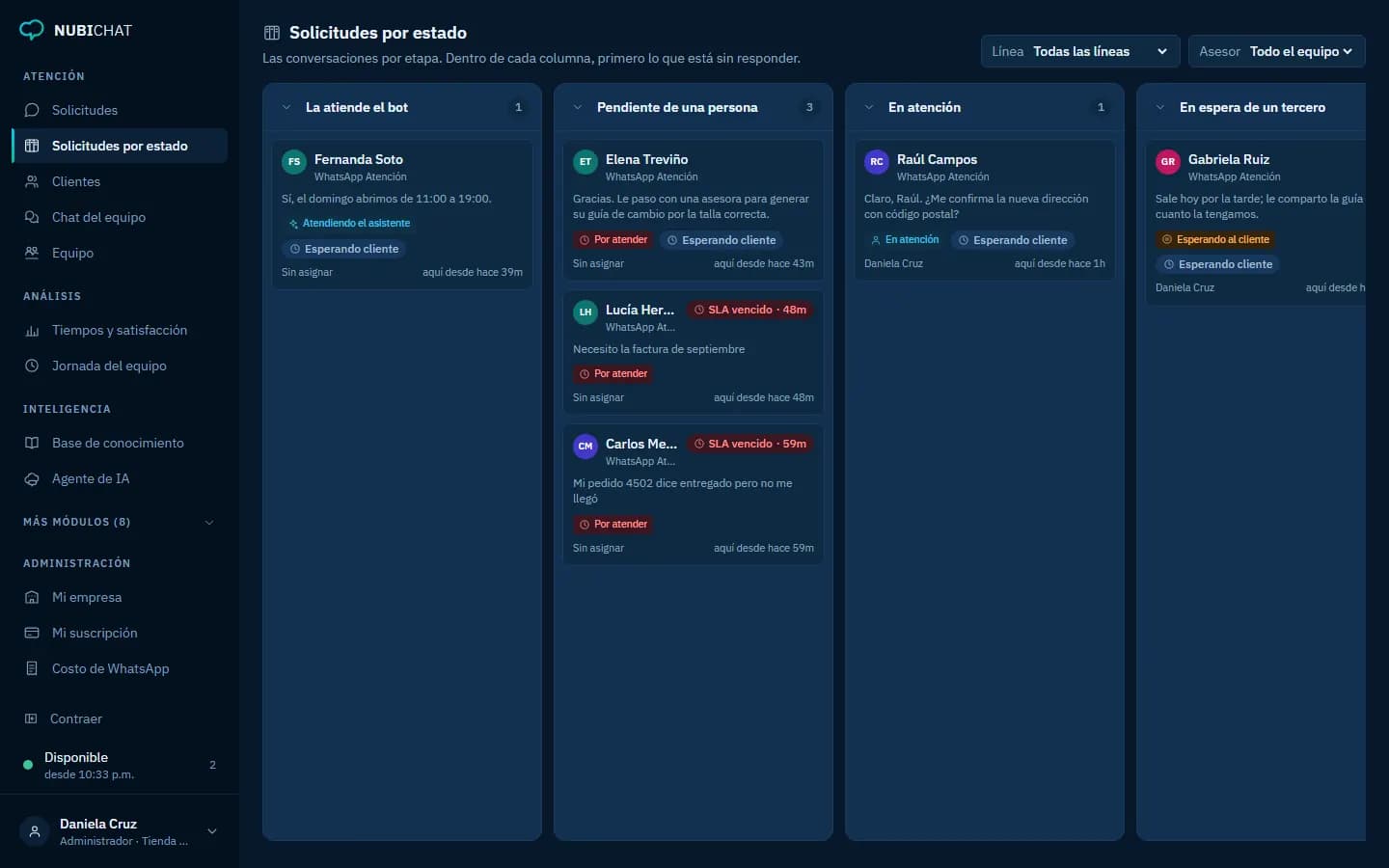Open Tiempos y satisfacción menu item
This screenshot has height=868, width=1389.
coord(120,330)
